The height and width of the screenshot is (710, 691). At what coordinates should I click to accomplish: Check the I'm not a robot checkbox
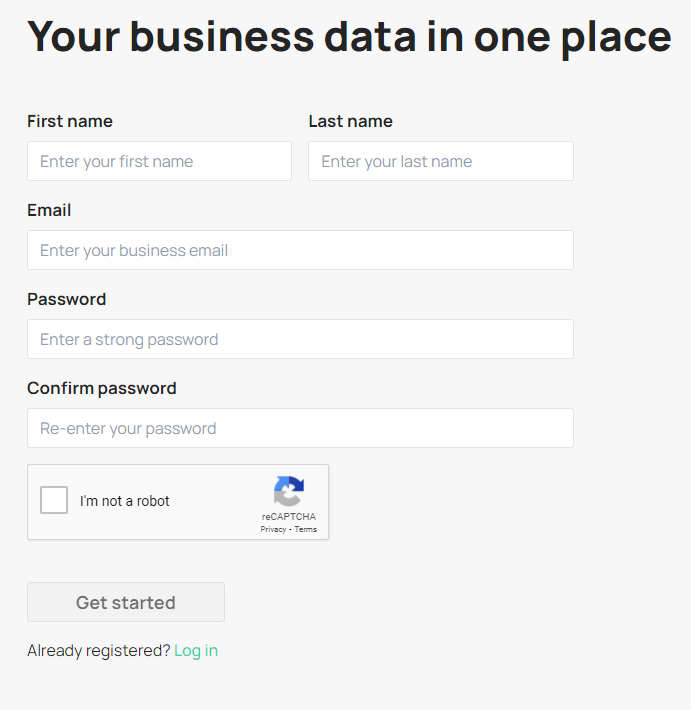point(54,500)
